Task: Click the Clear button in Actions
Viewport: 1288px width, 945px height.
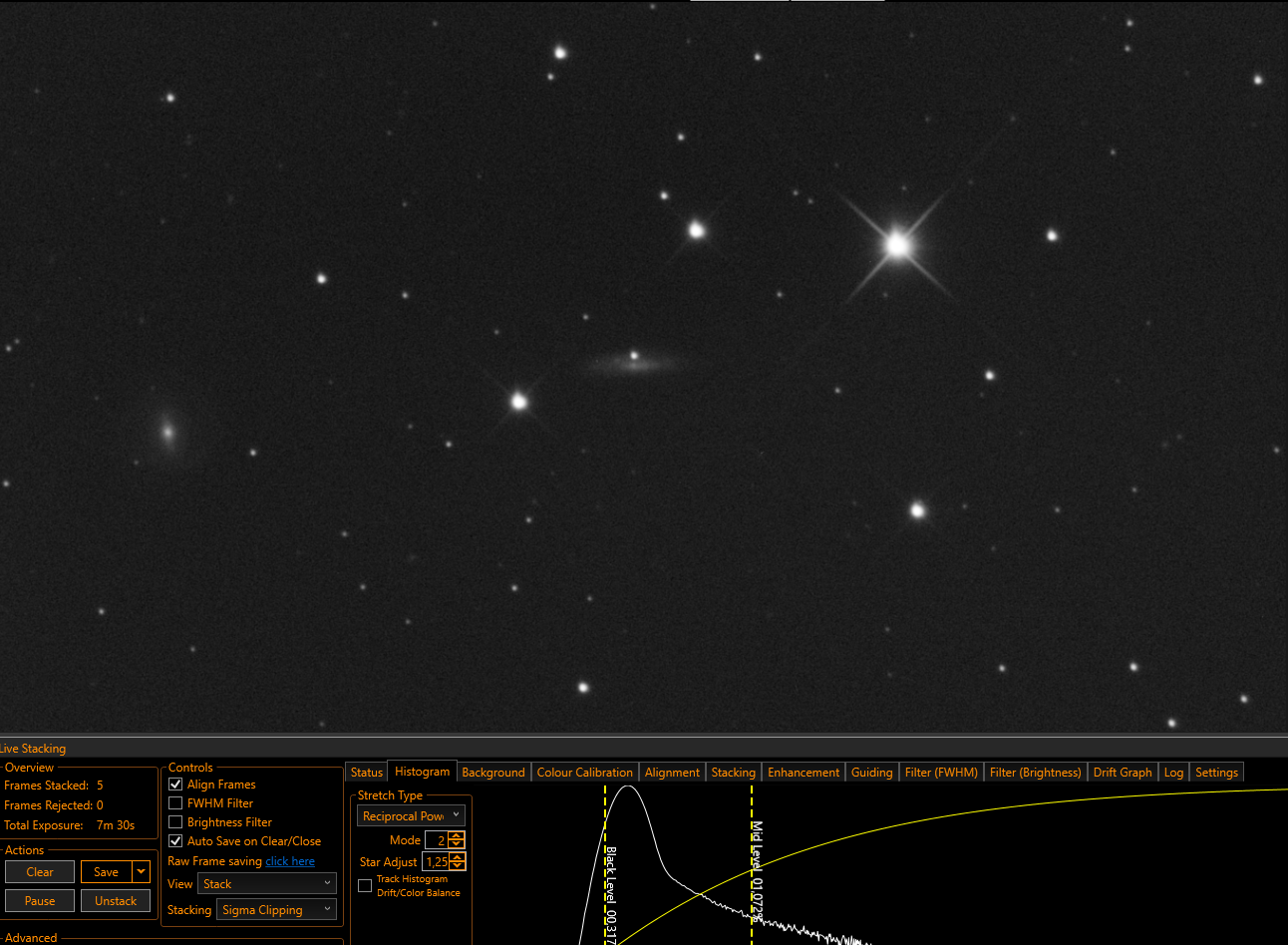Action: tap(40, 872)
